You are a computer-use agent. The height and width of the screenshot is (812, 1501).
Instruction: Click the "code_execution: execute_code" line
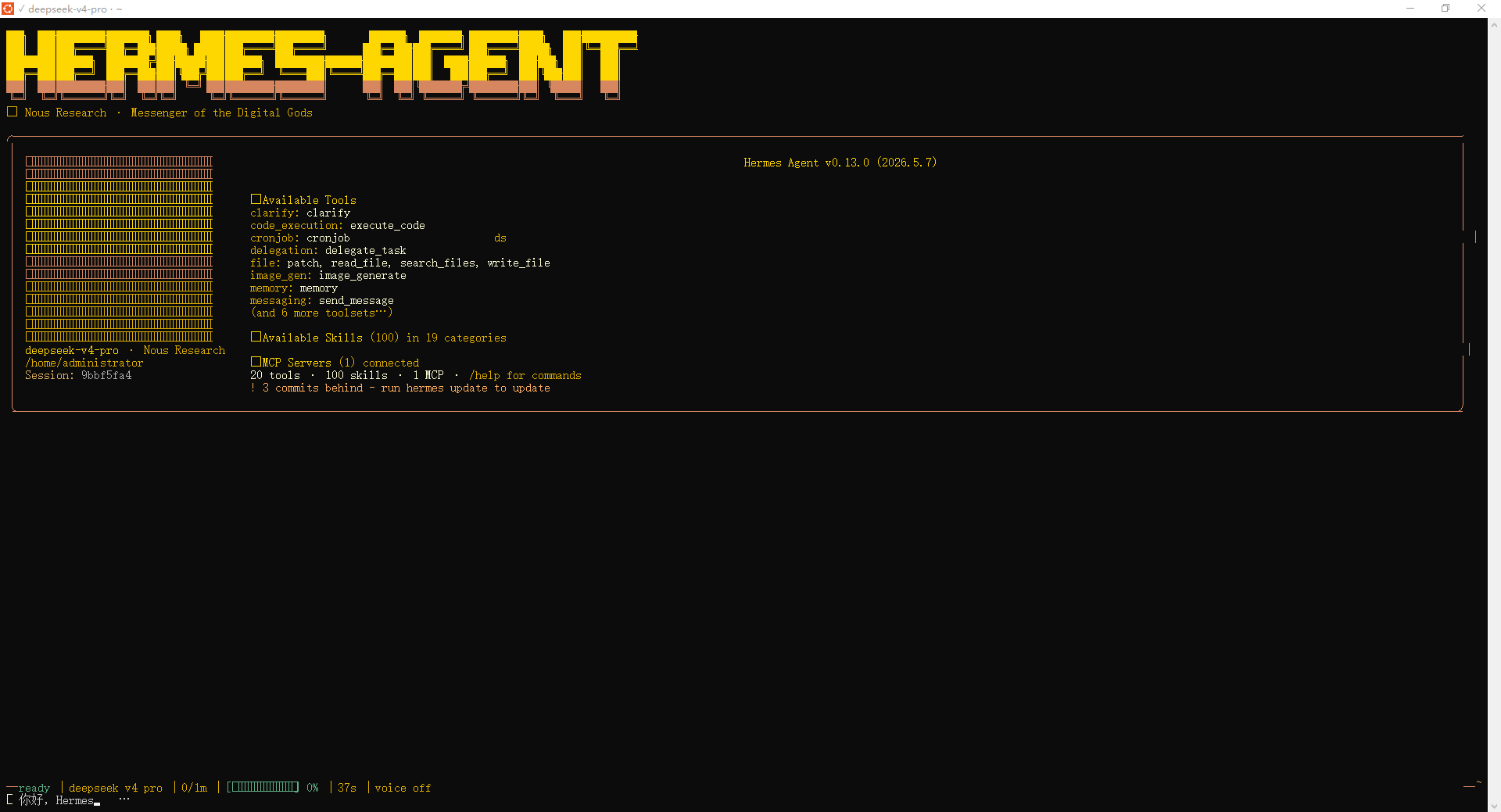(338, 225)
